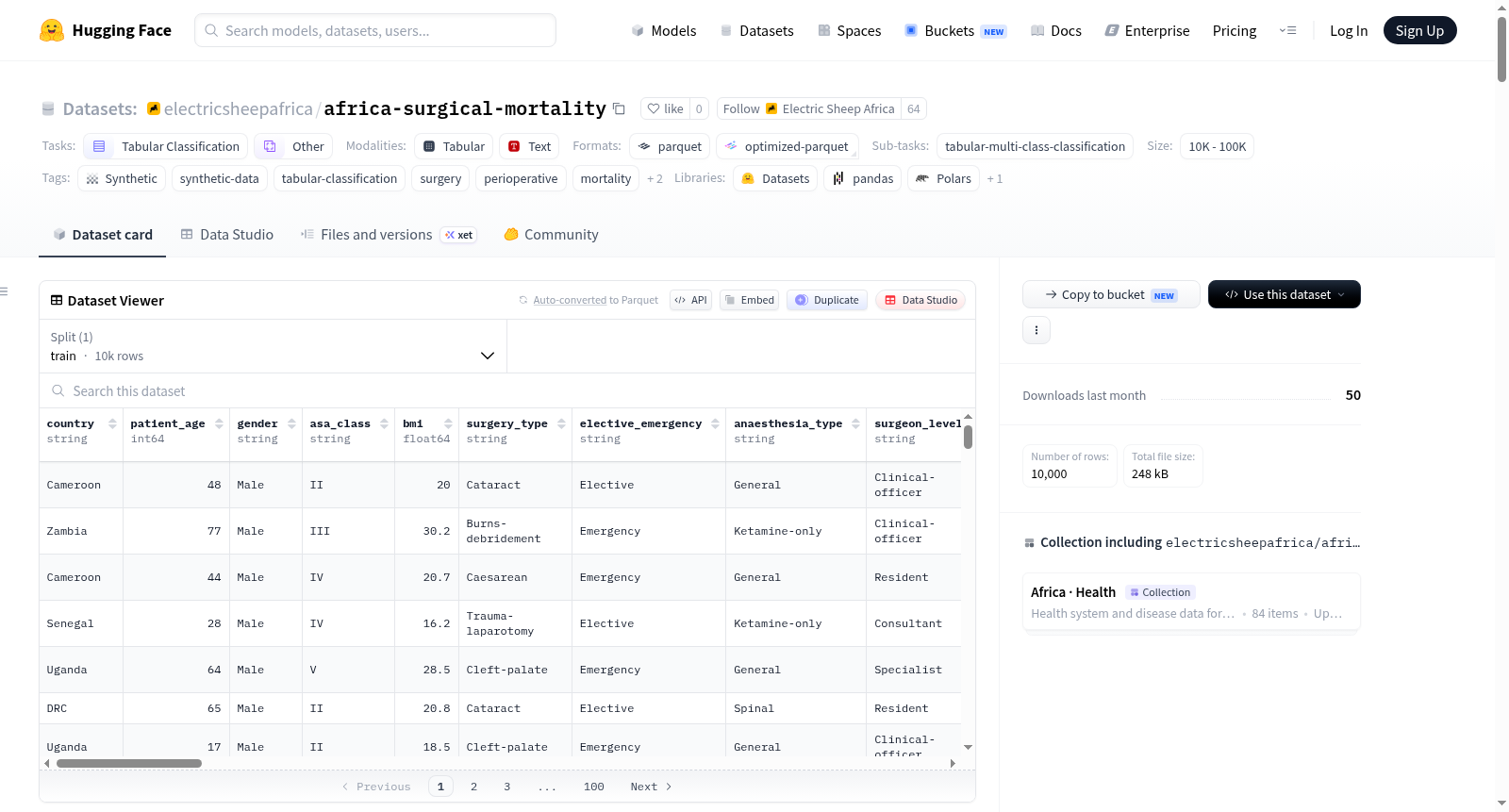Go to page 100 of the dataset
The image size is (1509, 812).
pyautogui.click(x=593, y=787)
